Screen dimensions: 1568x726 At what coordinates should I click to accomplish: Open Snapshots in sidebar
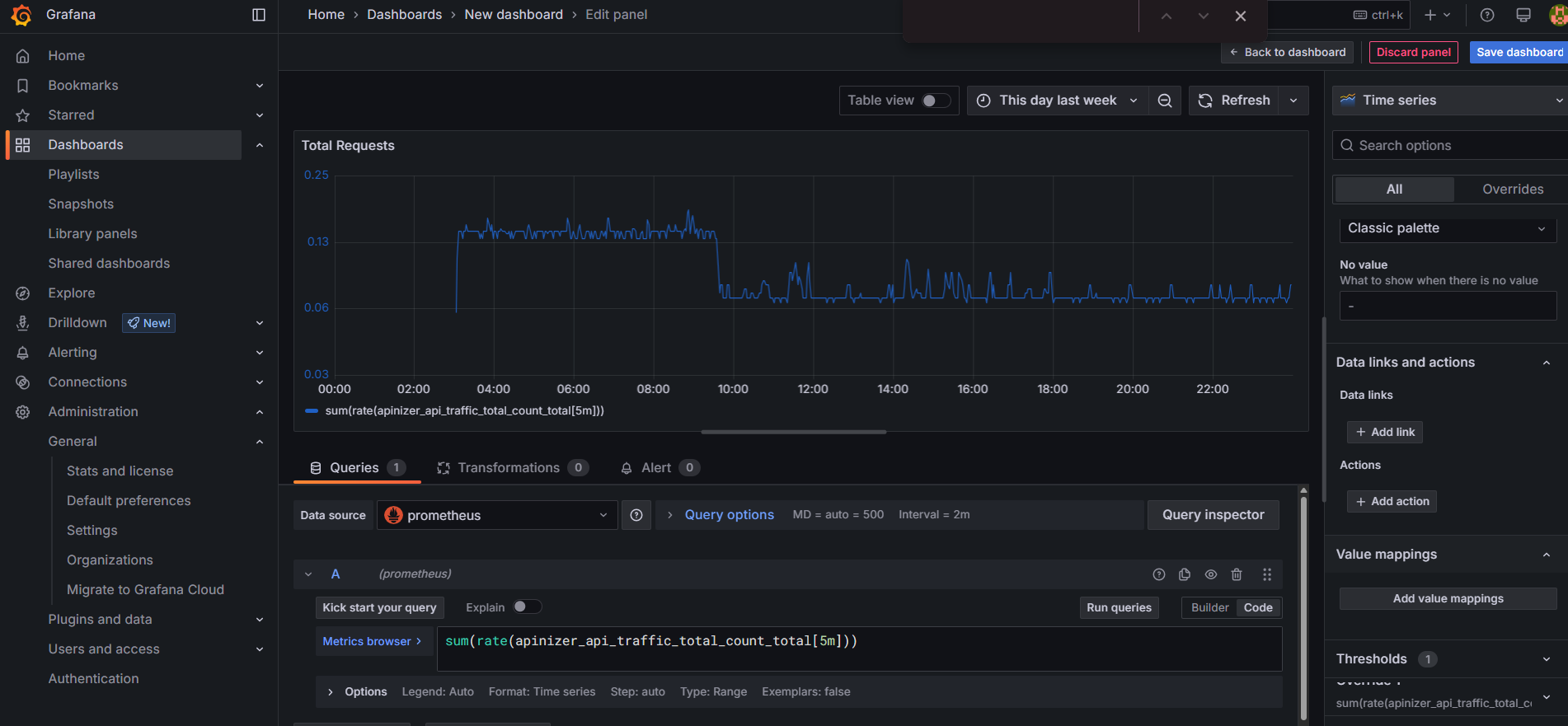[81, 204]
